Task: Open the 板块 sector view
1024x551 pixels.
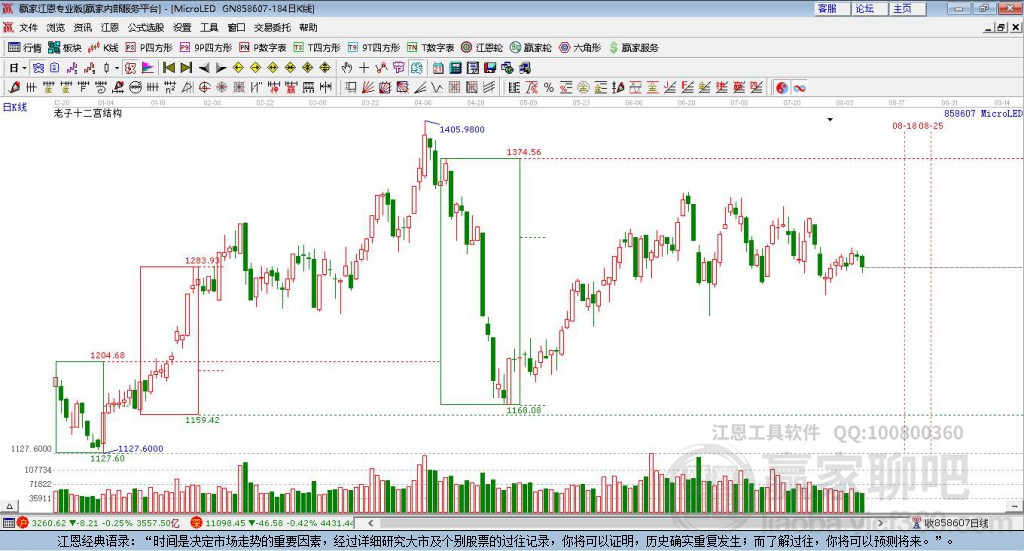Action: [x=65, y=48]
